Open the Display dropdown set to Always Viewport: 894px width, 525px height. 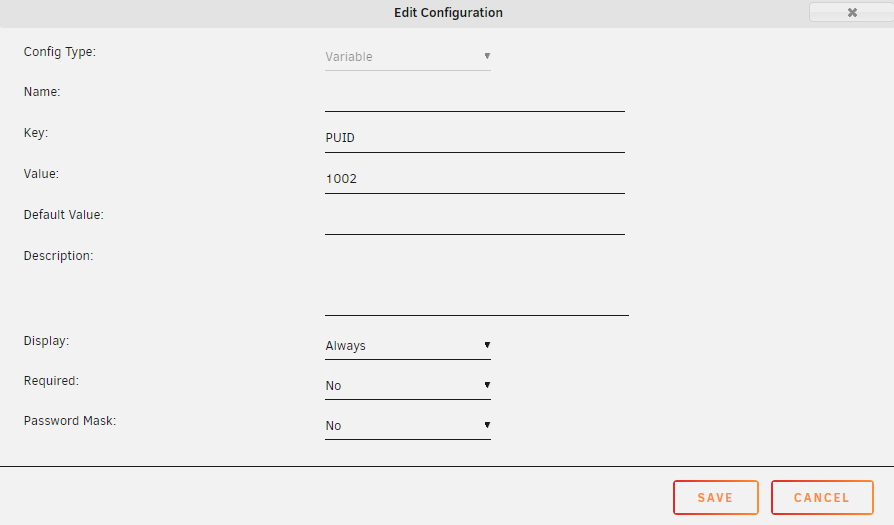[408, 346]
